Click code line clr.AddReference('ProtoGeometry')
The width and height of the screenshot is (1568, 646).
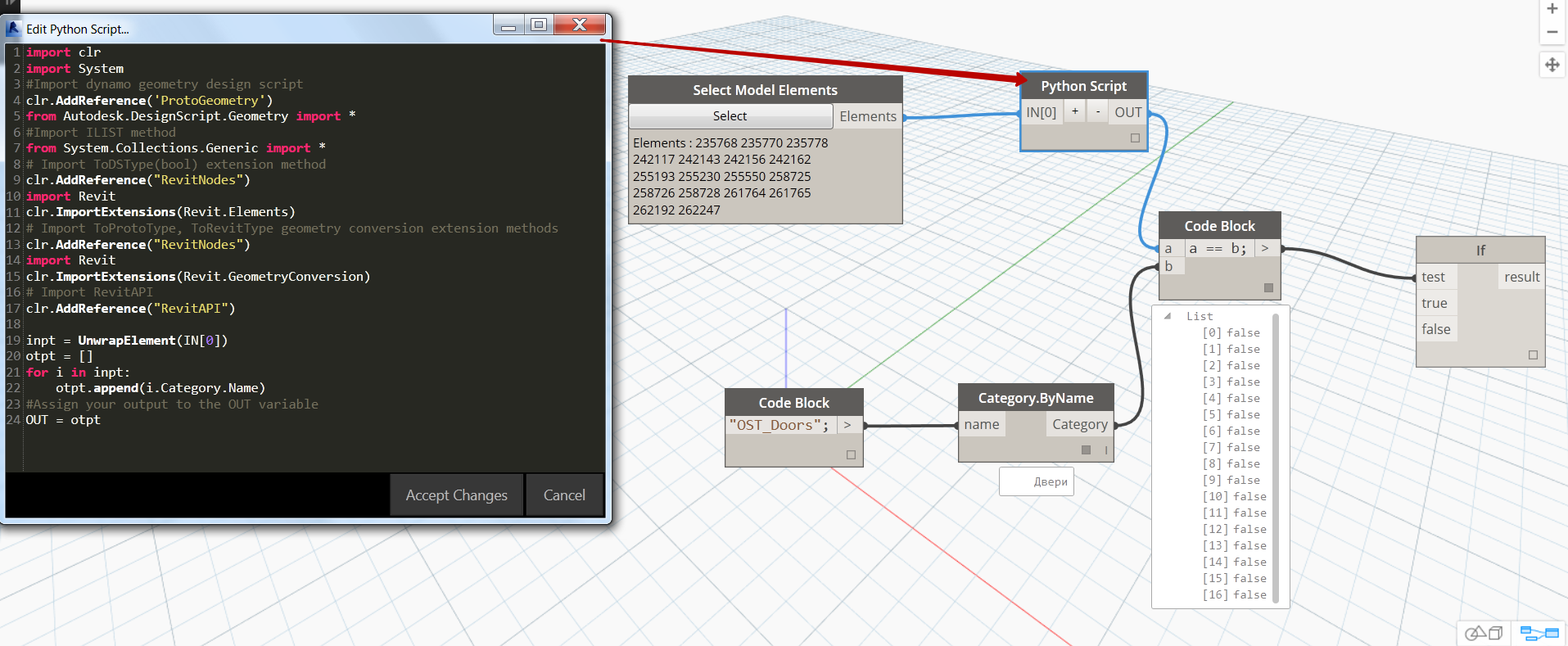tap(149, 101)
